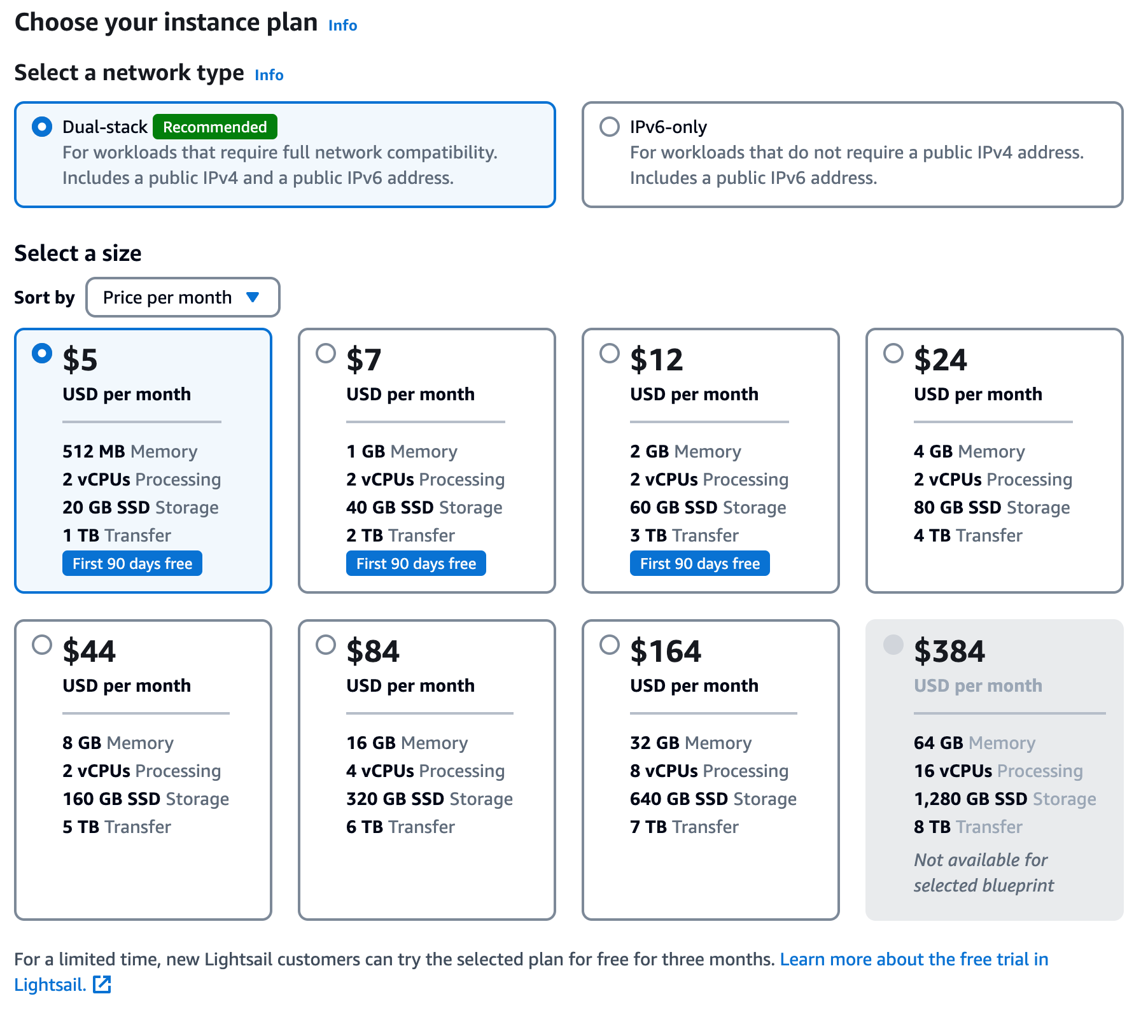The image size is (1148, 1036).
Task: Select the $12 USD per month plan
Action: (x=610, y=353)
